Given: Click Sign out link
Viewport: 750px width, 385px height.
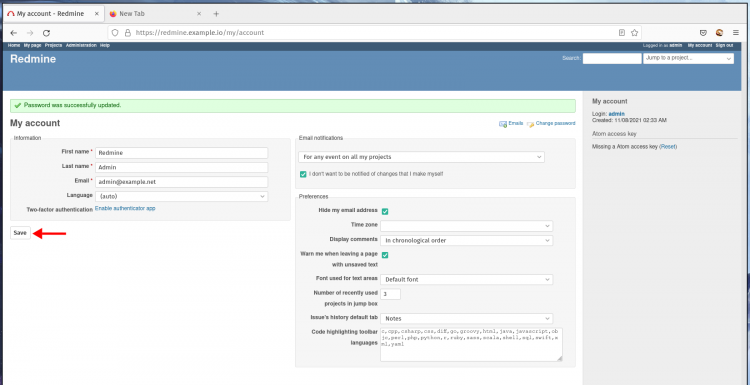Looking at the screenshot, I should tap(724, 45).
